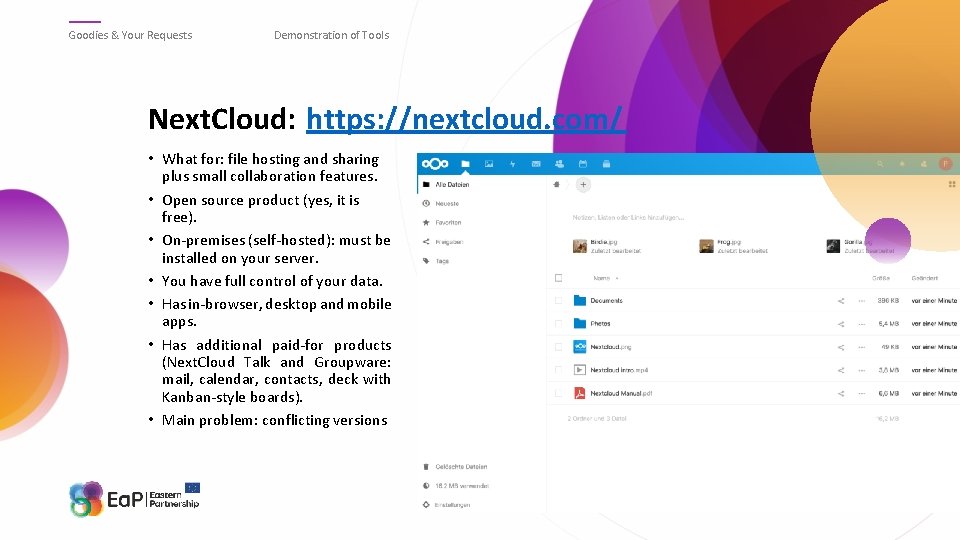The width and height of the screenshot is (960, 540).
Task: Click the Demonstration of Tools section label
Action: [x=331, y=35]
